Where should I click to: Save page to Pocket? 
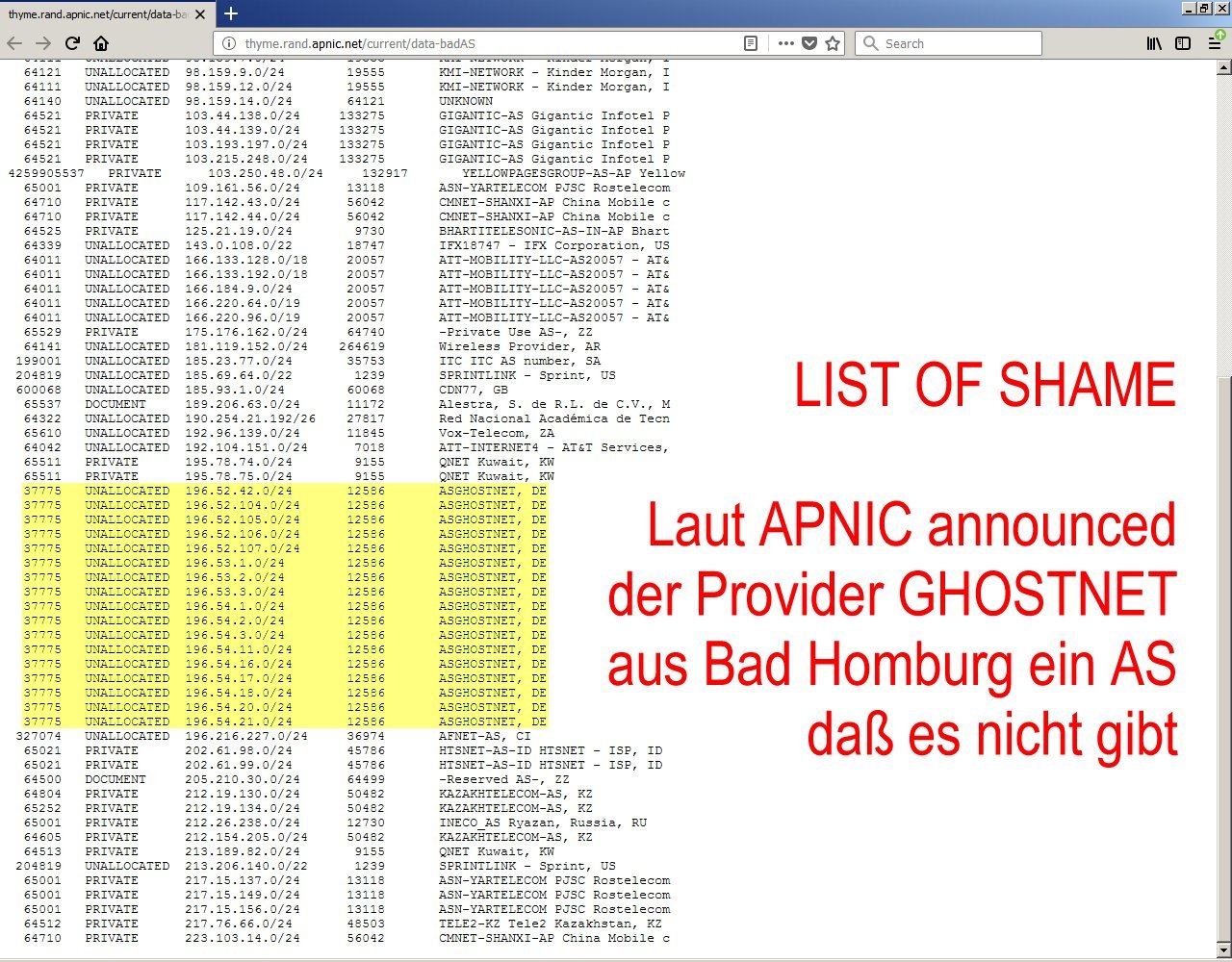pyautogui.click(x=809, y=43)
